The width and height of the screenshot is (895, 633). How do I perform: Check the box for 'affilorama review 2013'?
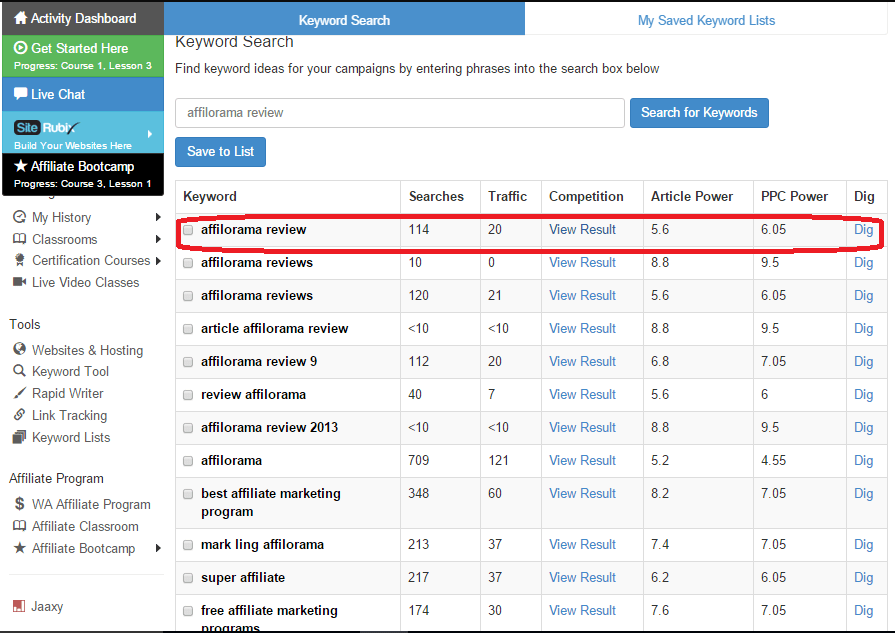(188, 428)
